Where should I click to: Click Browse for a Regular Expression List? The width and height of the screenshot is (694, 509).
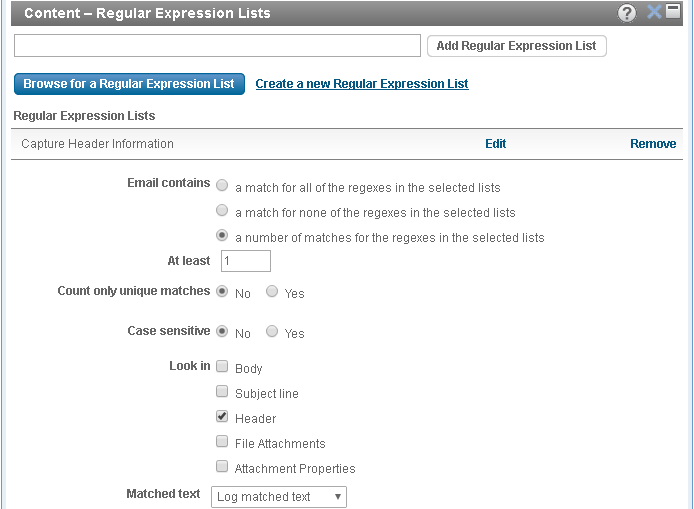pos(129,84)
